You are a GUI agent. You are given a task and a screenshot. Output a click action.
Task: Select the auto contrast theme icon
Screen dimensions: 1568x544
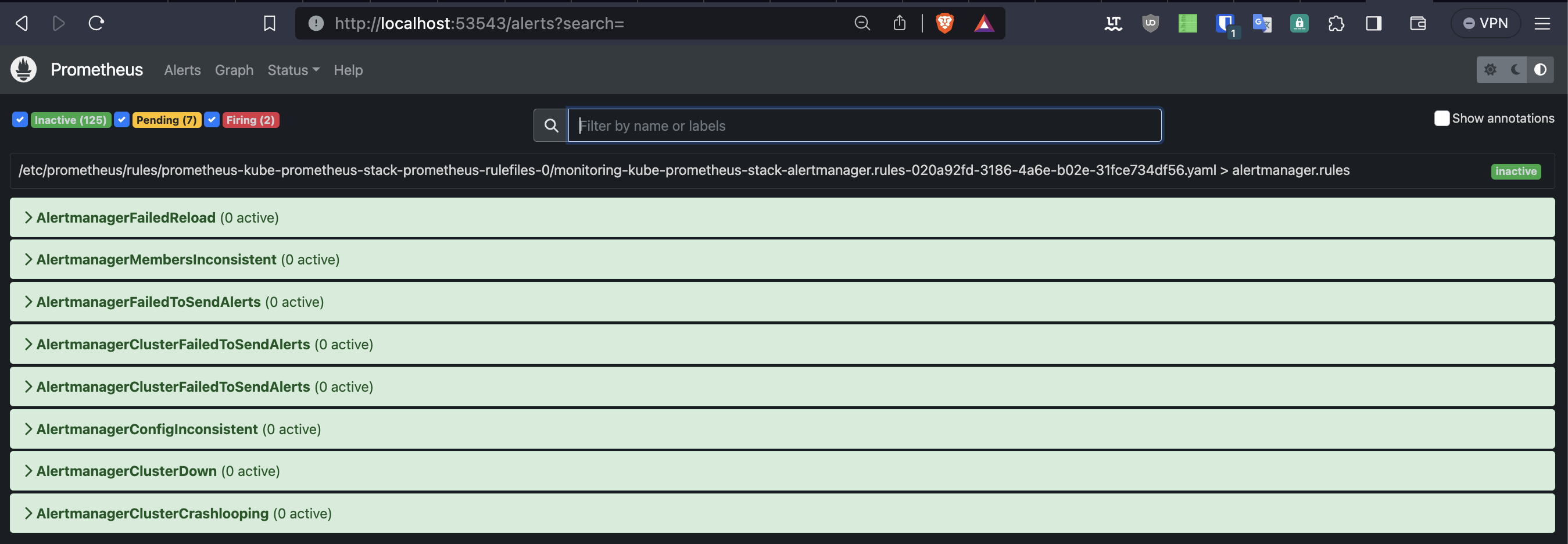pos(1540,69)
